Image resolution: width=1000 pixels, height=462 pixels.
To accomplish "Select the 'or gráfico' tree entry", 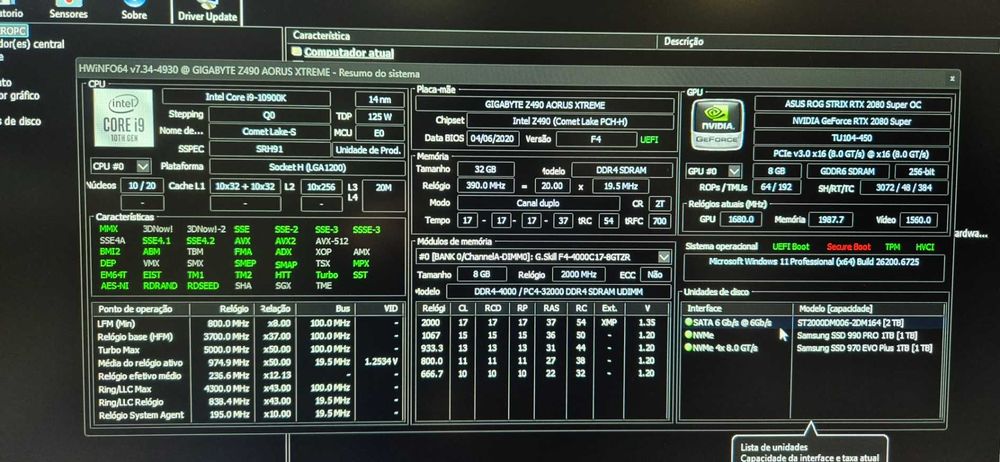I will tap(20, 96).
